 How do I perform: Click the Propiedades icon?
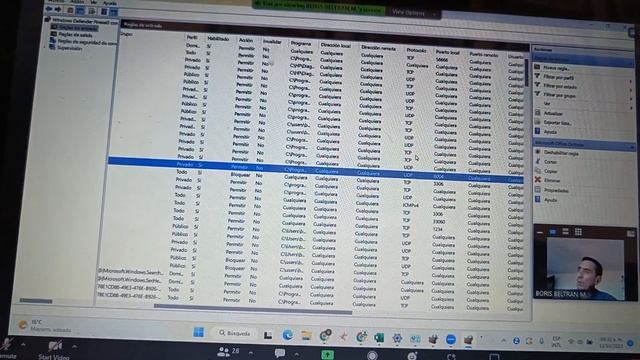click(x=538, y=189)
